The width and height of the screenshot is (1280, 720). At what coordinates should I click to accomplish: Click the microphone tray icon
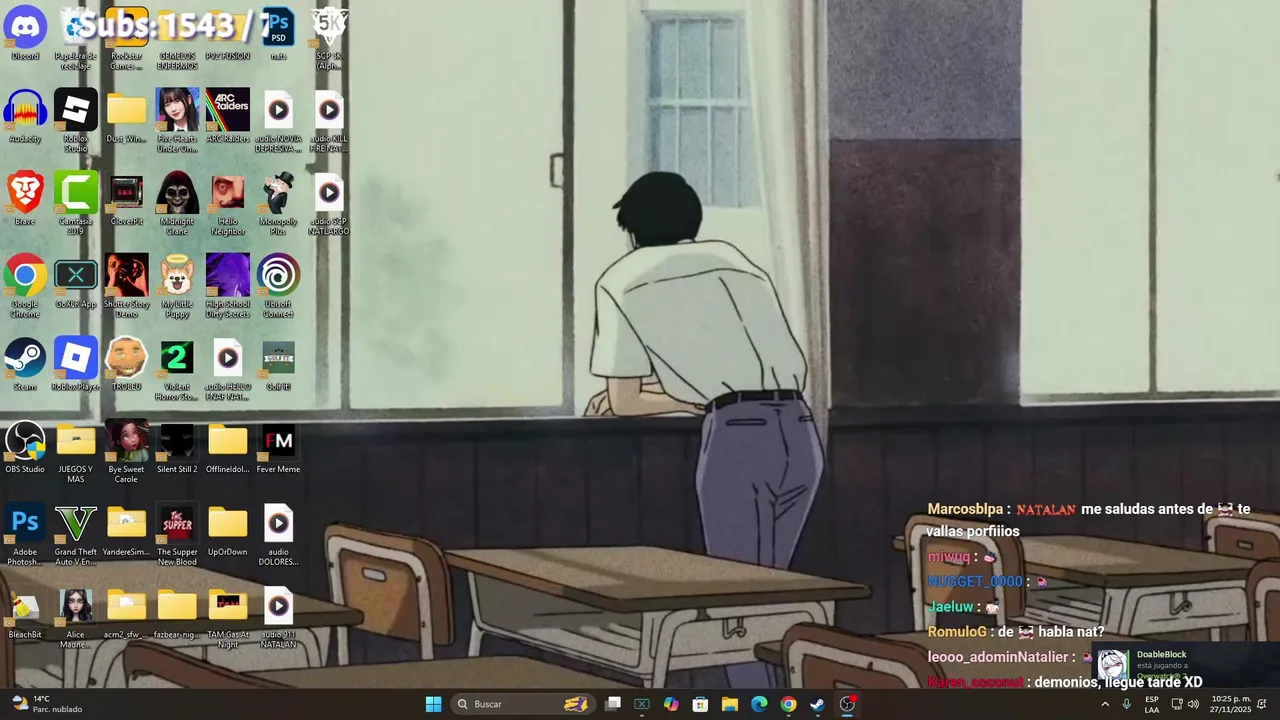[1127, 704]
